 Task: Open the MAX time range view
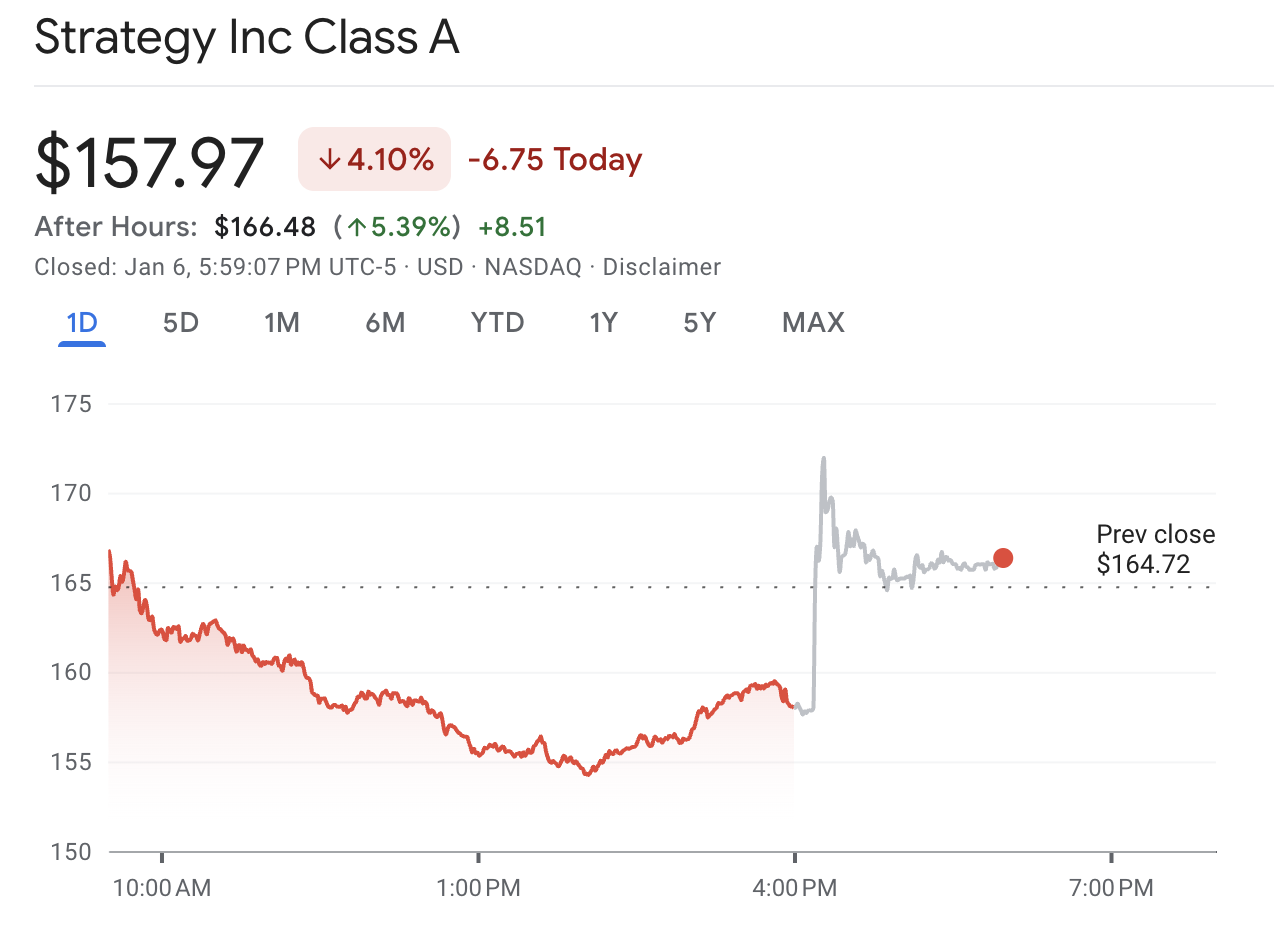(812, 322)
